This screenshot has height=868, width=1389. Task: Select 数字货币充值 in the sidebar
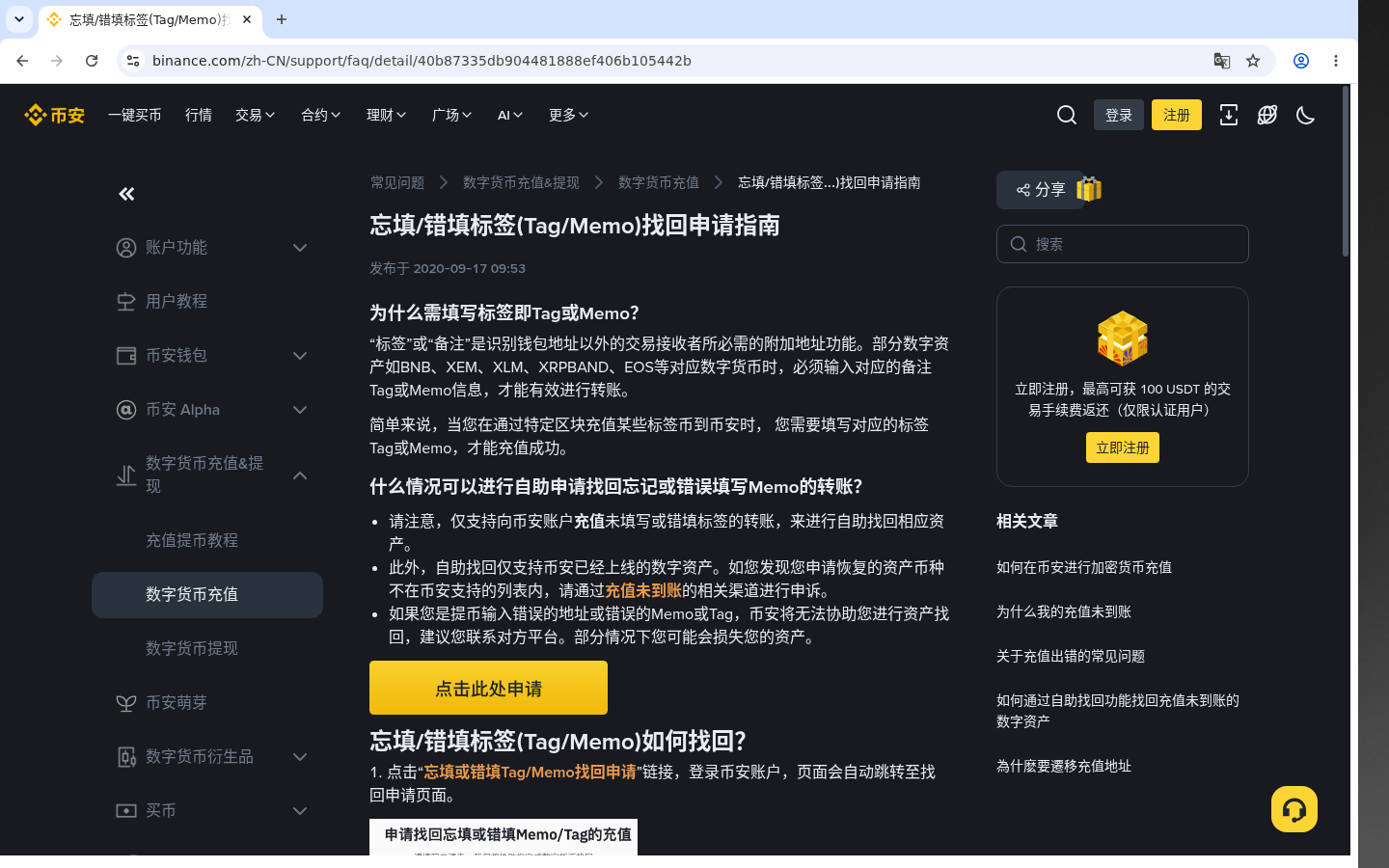pyautogui.click(x=207, y=595)
